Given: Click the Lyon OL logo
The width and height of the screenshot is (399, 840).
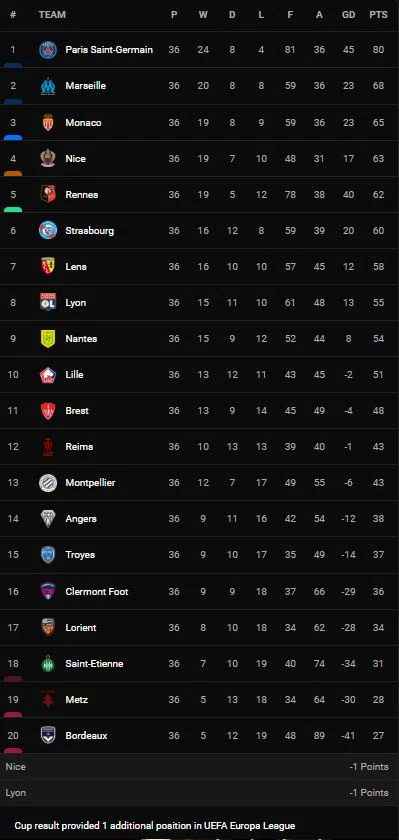Looking at the screenshot, I should click(x=48, y=302).
